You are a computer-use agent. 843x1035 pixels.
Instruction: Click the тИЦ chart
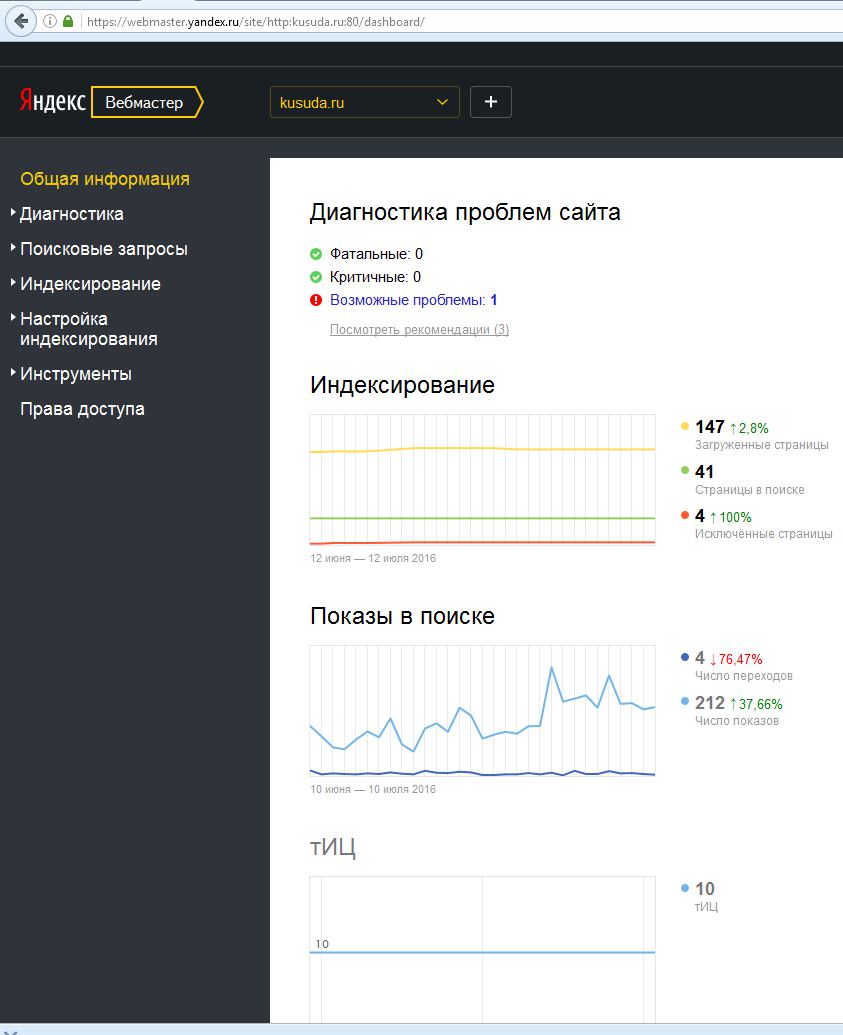tap(483, 949)
